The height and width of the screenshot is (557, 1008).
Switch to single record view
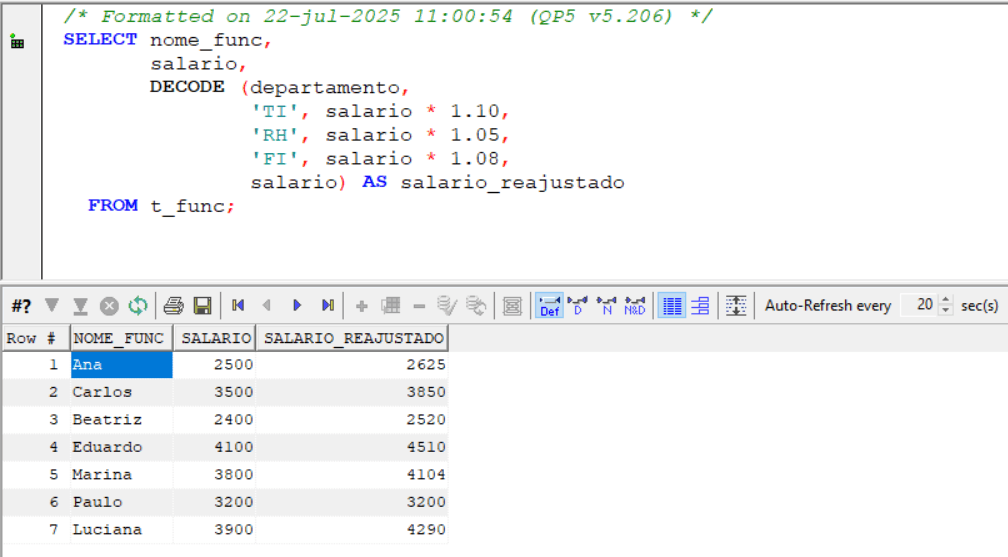[x=700, y=306]
